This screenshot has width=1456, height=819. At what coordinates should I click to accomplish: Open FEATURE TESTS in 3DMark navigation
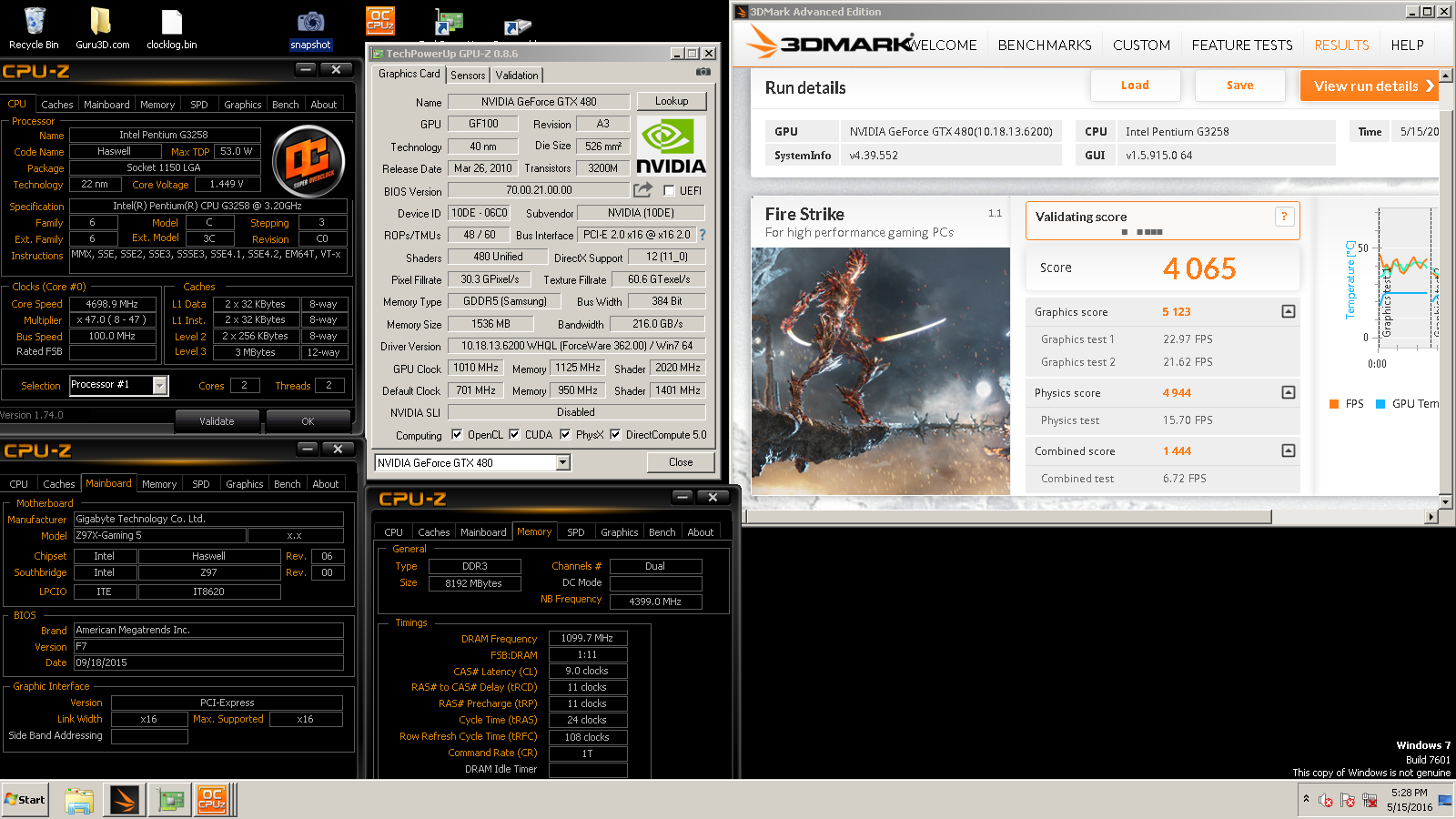[1242, 45]
